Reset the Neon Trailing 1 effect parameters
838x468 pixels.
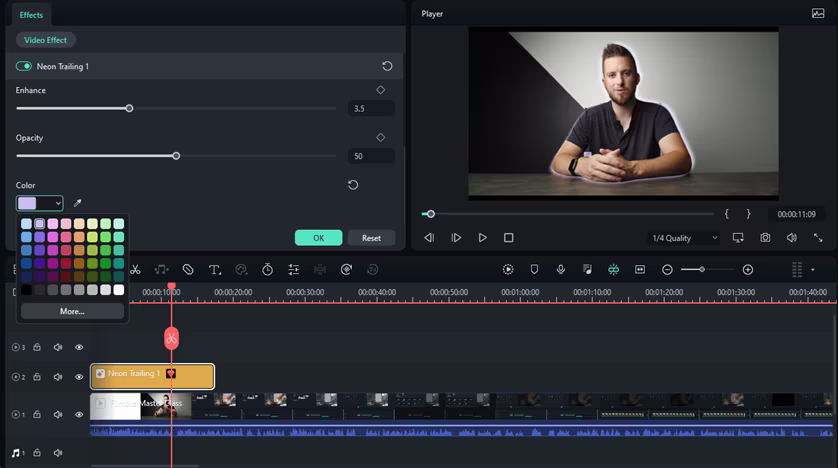click(x=387, y=66)
